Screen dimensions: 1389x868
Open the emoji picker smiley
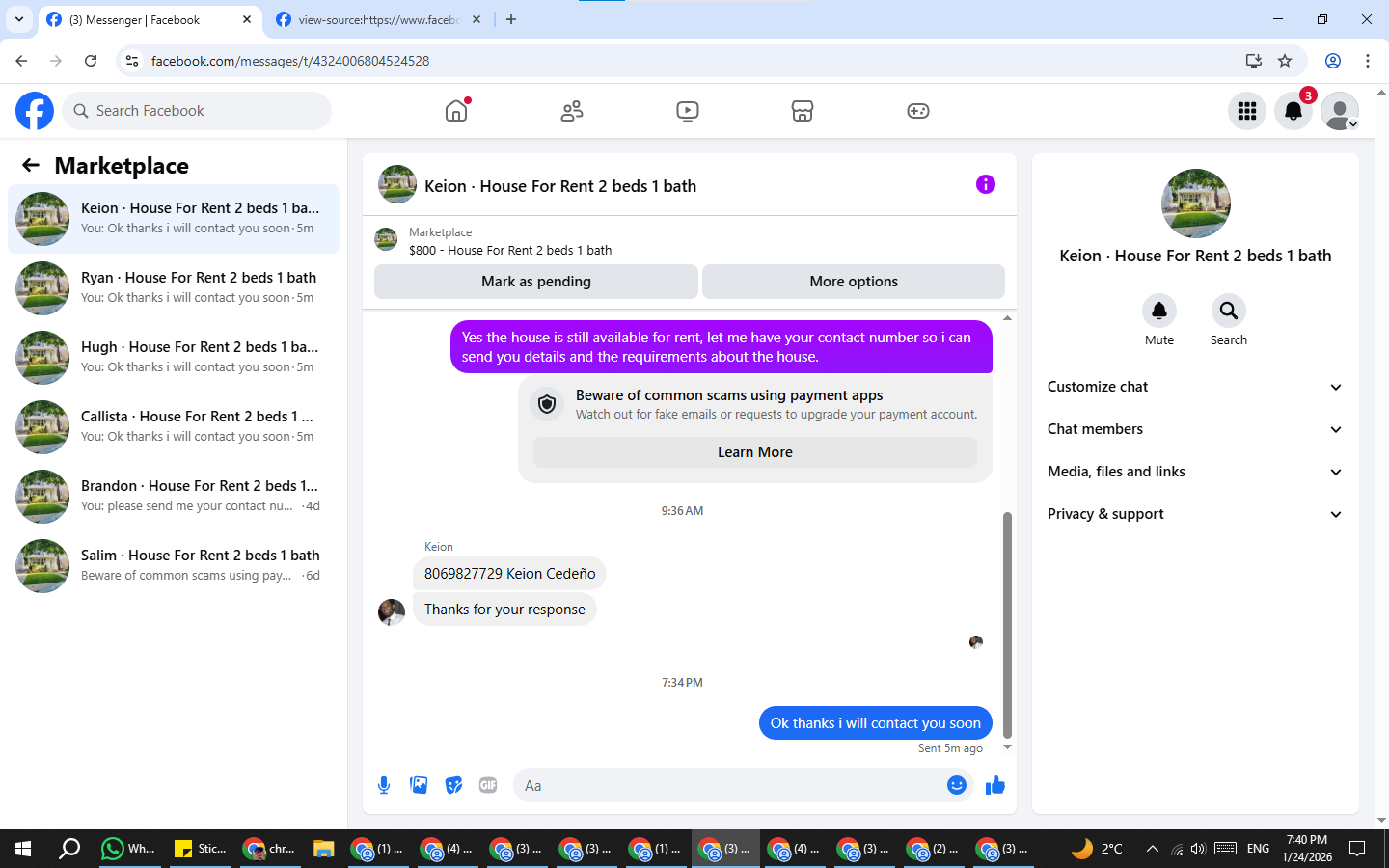[x=957, y=785]
